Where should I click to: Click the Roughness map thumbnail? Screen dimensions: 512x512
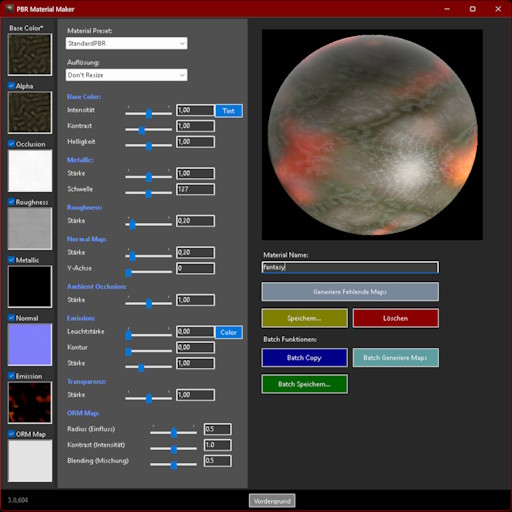click(x=30, y=228)
